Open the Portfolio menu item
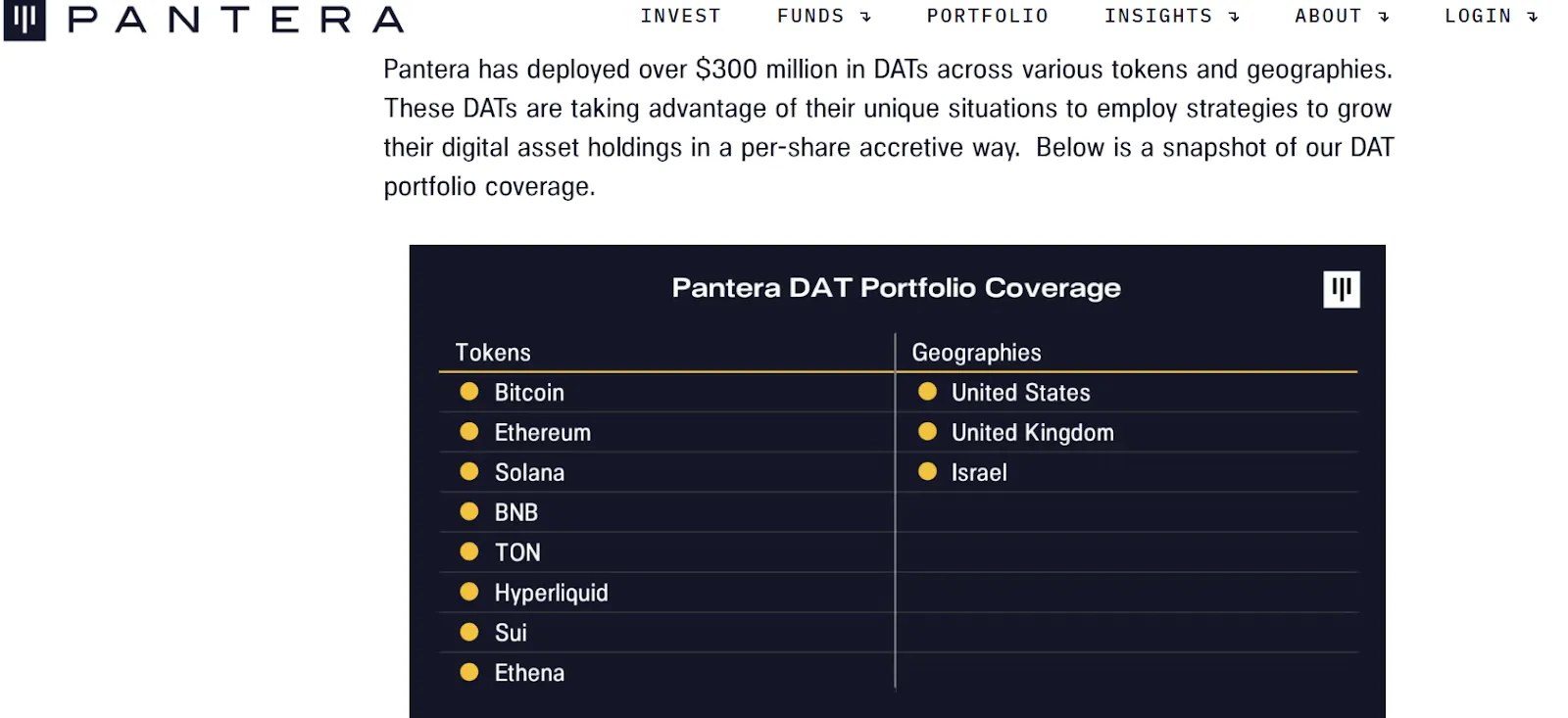 (x=987, y=17)
